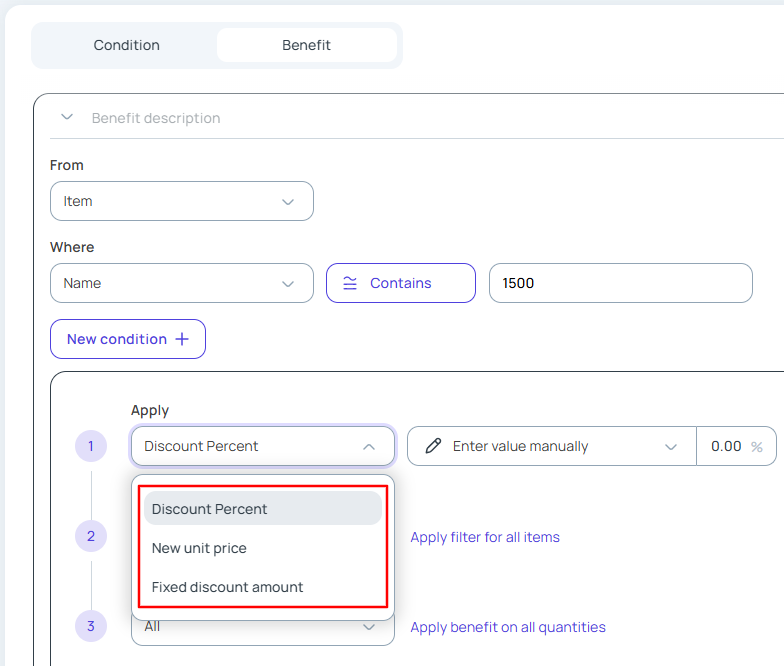Image resolution: width=784 pixels, height=666 pixels.
Task: Click the filter icon beside Contains
Action: coord(350,283)
